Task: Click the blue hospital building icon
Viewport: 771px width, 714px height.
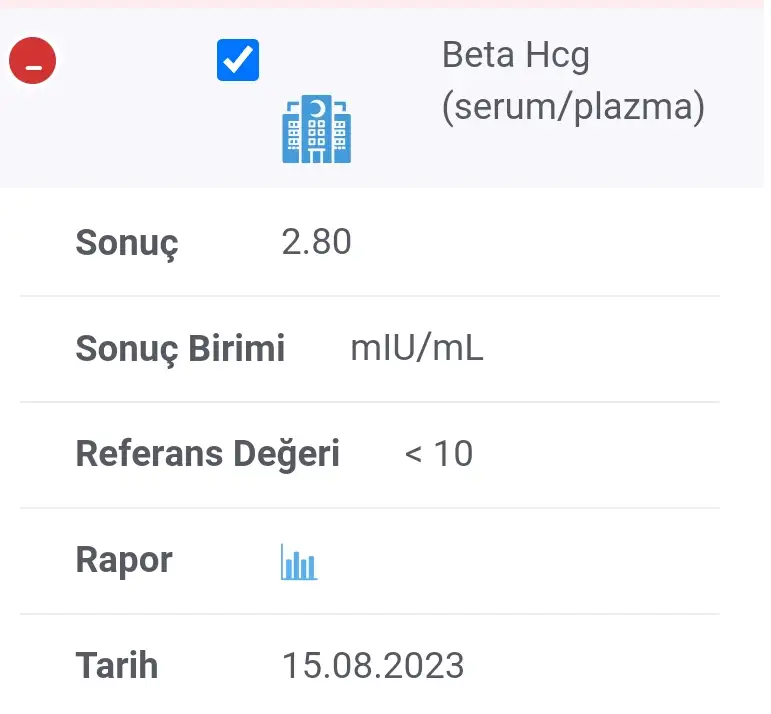Action: click(x=316, y=129)
